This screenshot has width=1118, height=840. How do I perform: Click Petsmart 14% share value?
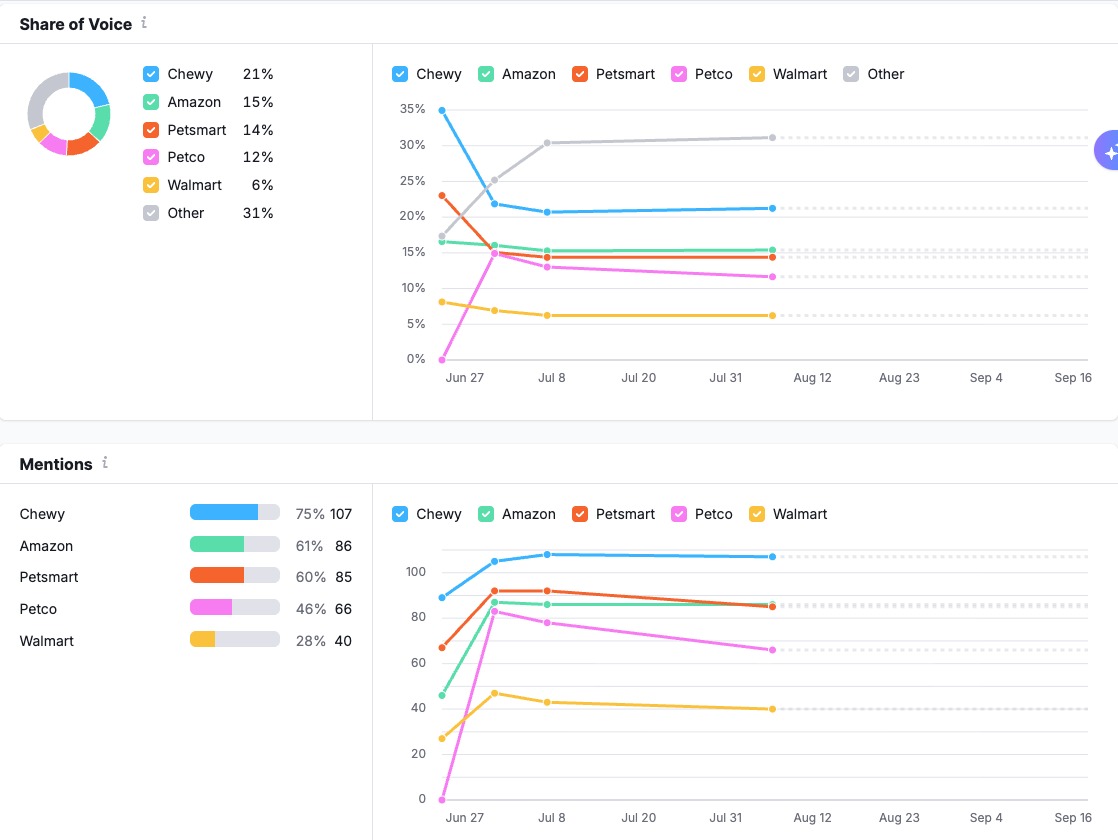(x=258, y=130)
